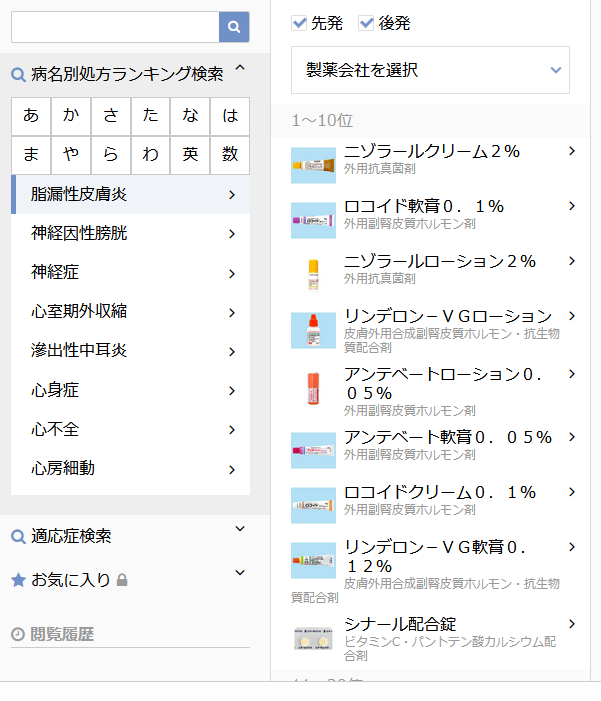Click the blue search magnifier button
The height and width of the screenshot is (701, 601).
point(234,27)
